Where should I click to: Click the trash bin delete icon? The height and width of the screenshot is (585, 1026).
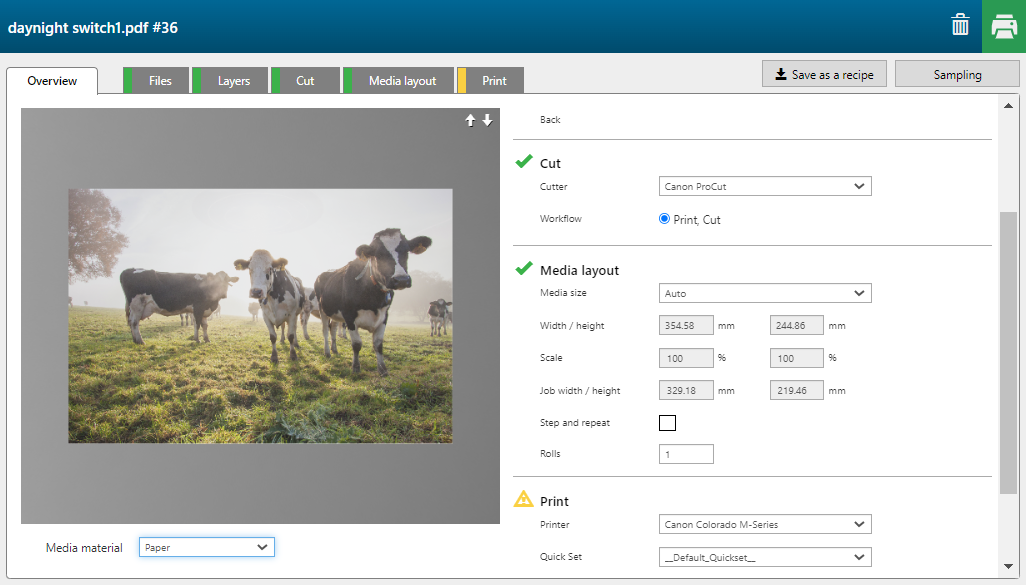(x=960, y=26)
